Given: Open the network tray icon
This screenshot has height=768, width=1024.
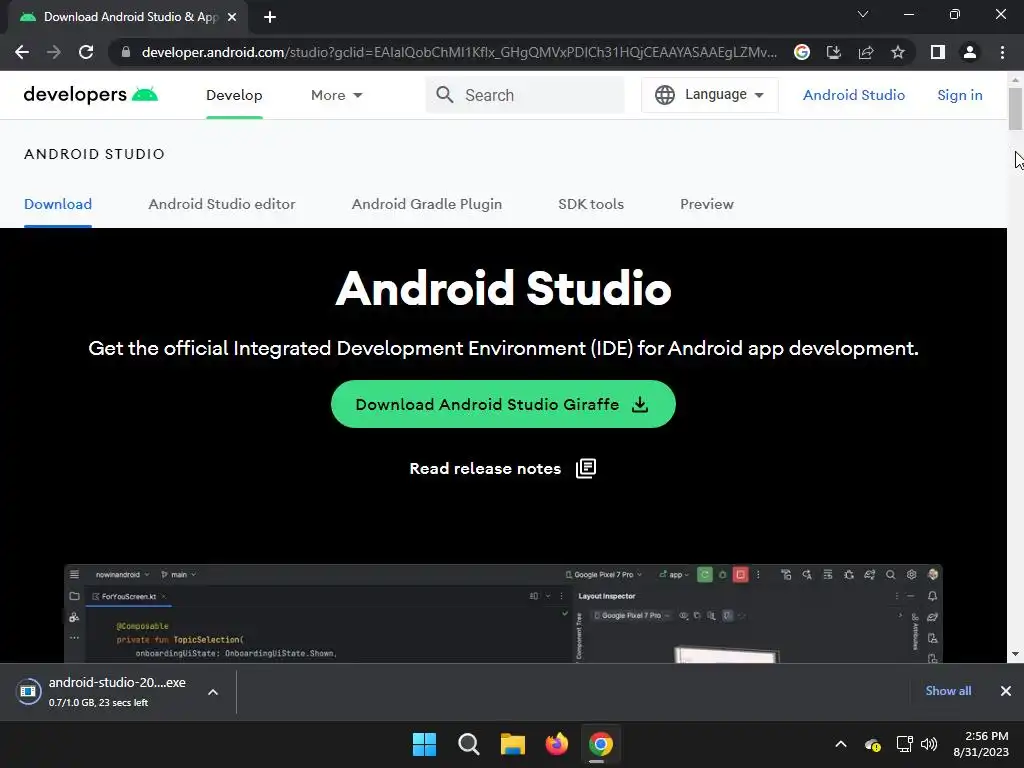Looking at the screenshot, I should (904, 744).
